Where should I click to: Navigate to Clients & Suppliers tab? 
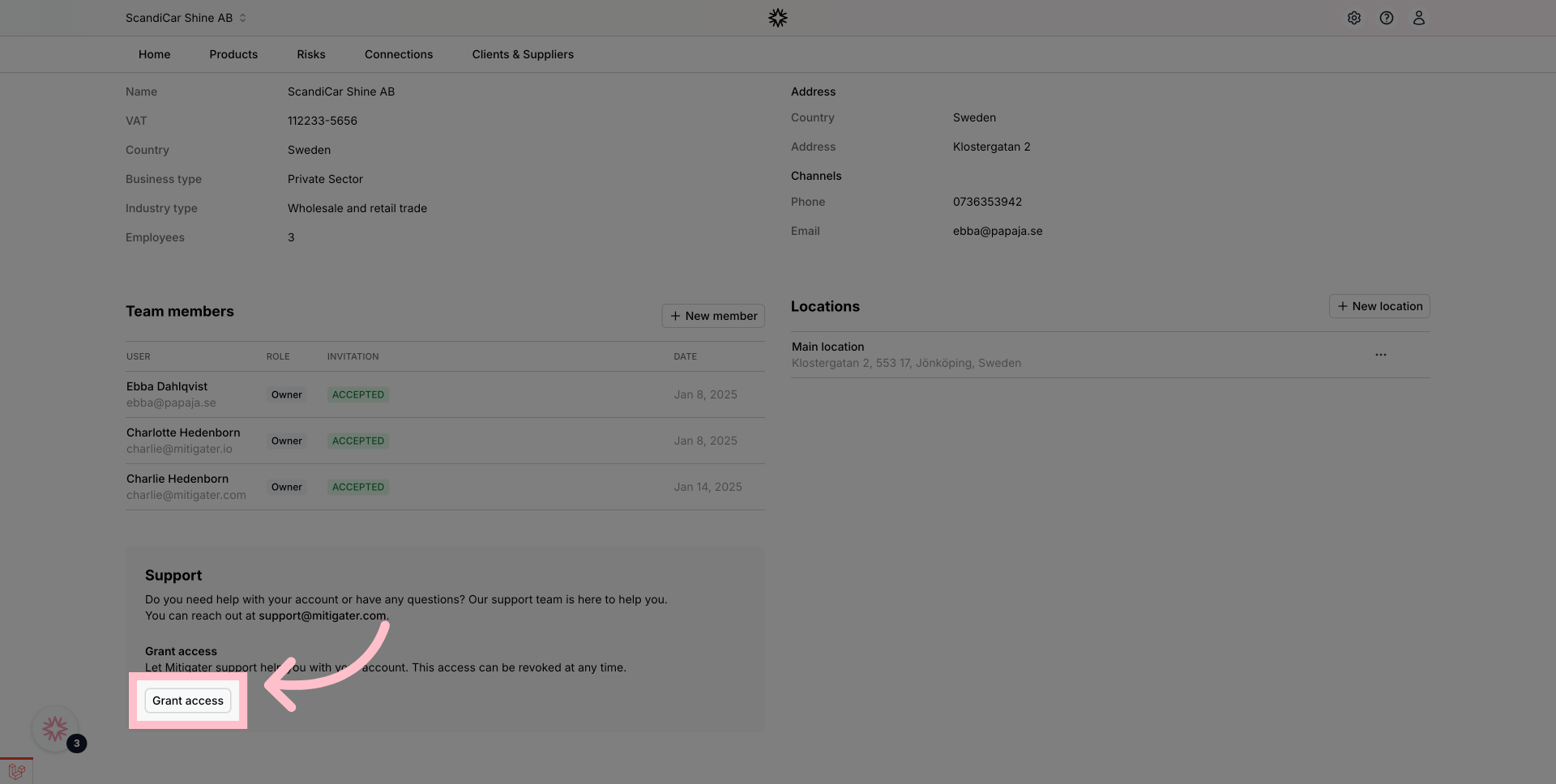pos(523,54)
